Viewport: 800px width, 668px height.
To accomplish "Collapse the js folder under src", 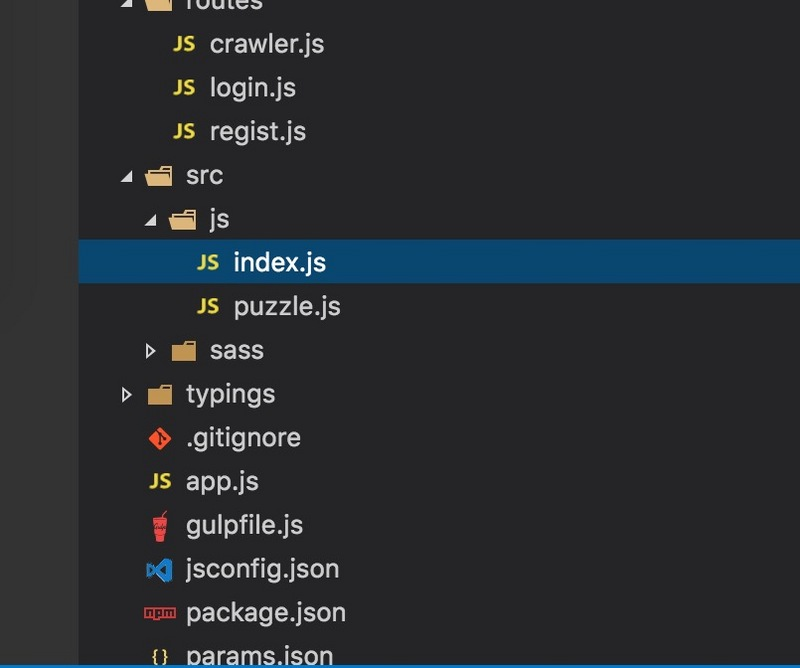I will (152, 218).
